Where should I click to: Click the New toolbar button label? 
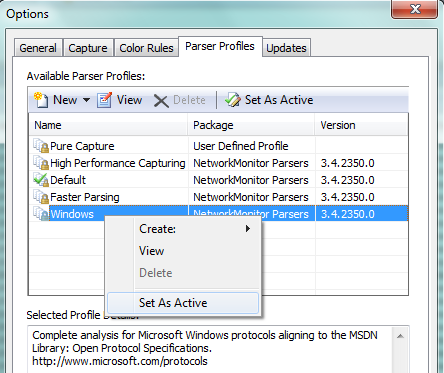(65, 100)
